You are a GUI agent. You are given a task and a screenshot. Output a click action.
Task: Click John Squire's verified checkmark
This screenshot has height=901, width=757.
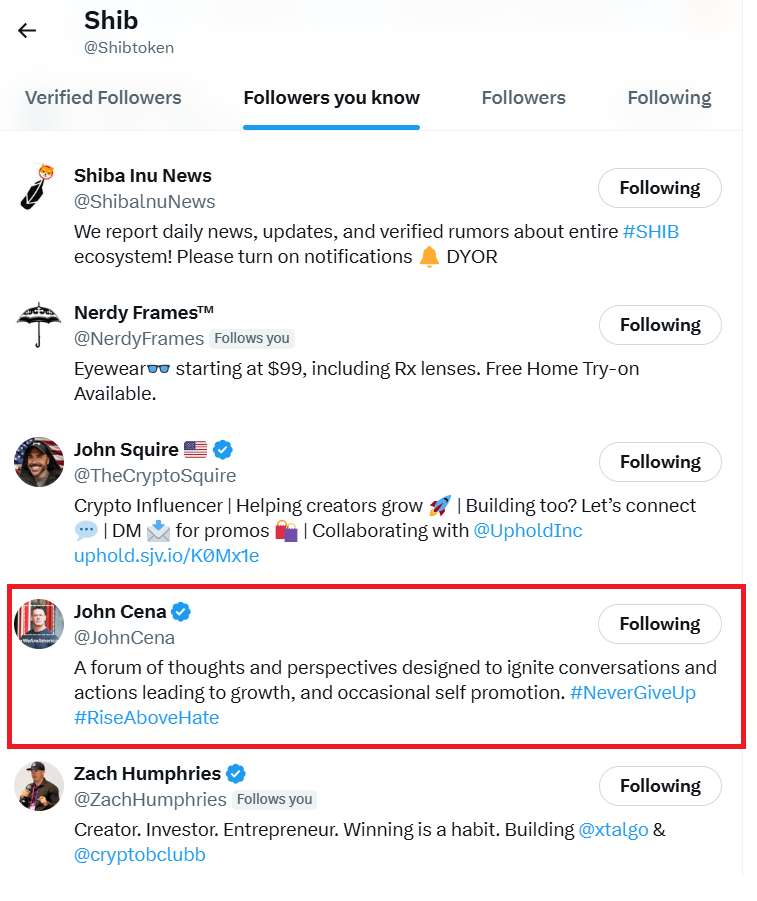pyautogui.click(x=222, y=450)
